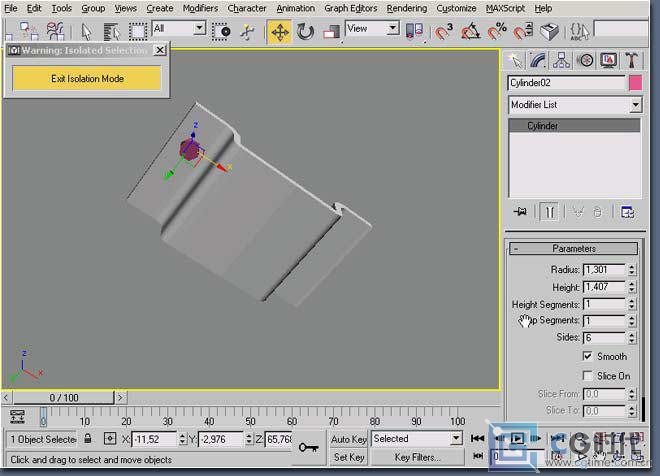660x476 pixels.
Task: Adjust the Radius spinner arrows
Action: pyautogui.click(x=632, y=270)
